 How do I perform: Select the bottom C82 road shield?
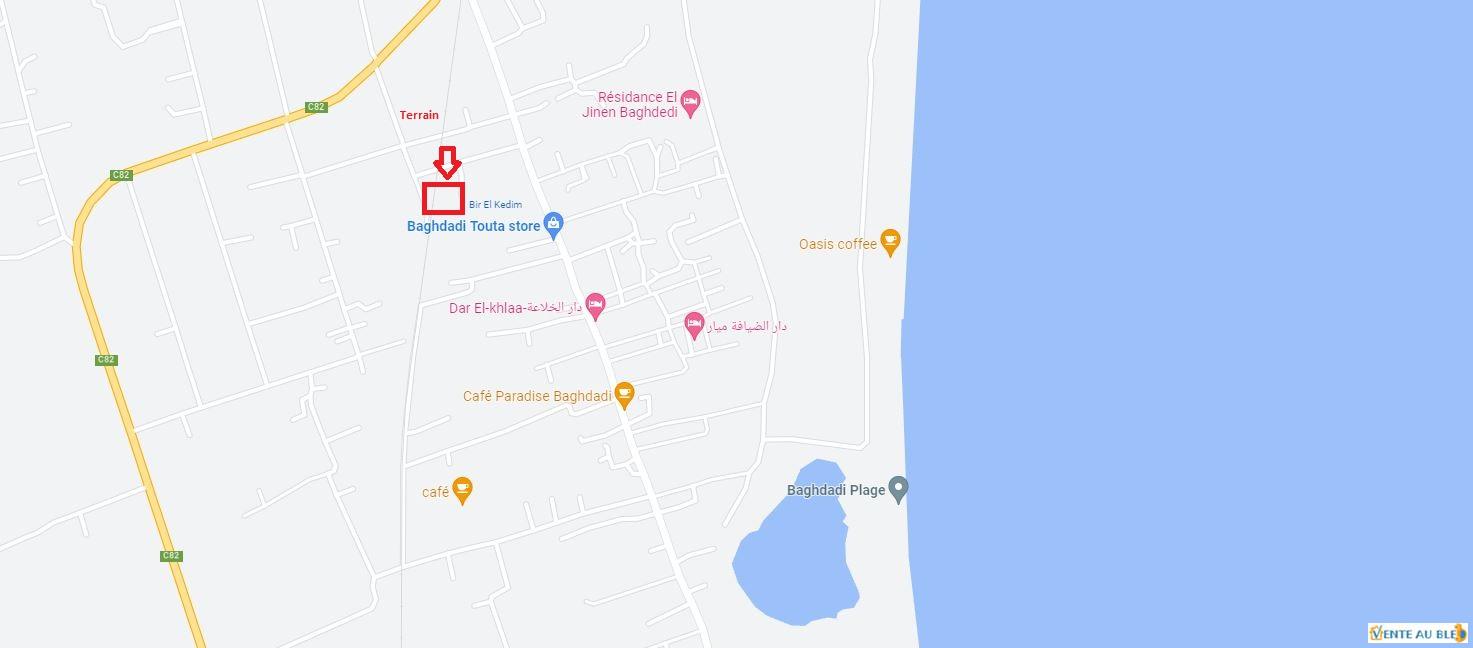171,556
